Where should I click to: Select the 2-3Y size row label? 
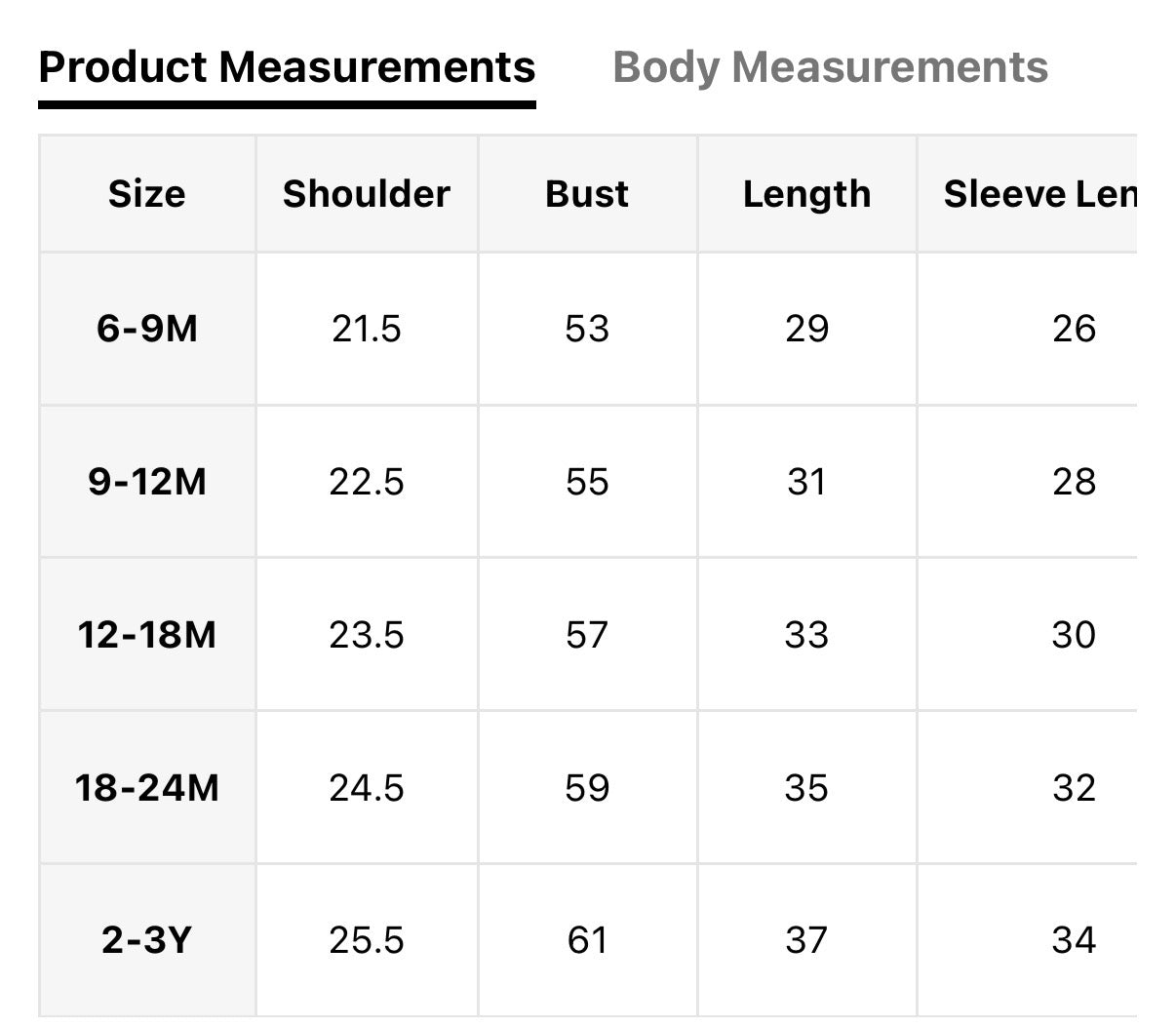[x=147, y=940]
